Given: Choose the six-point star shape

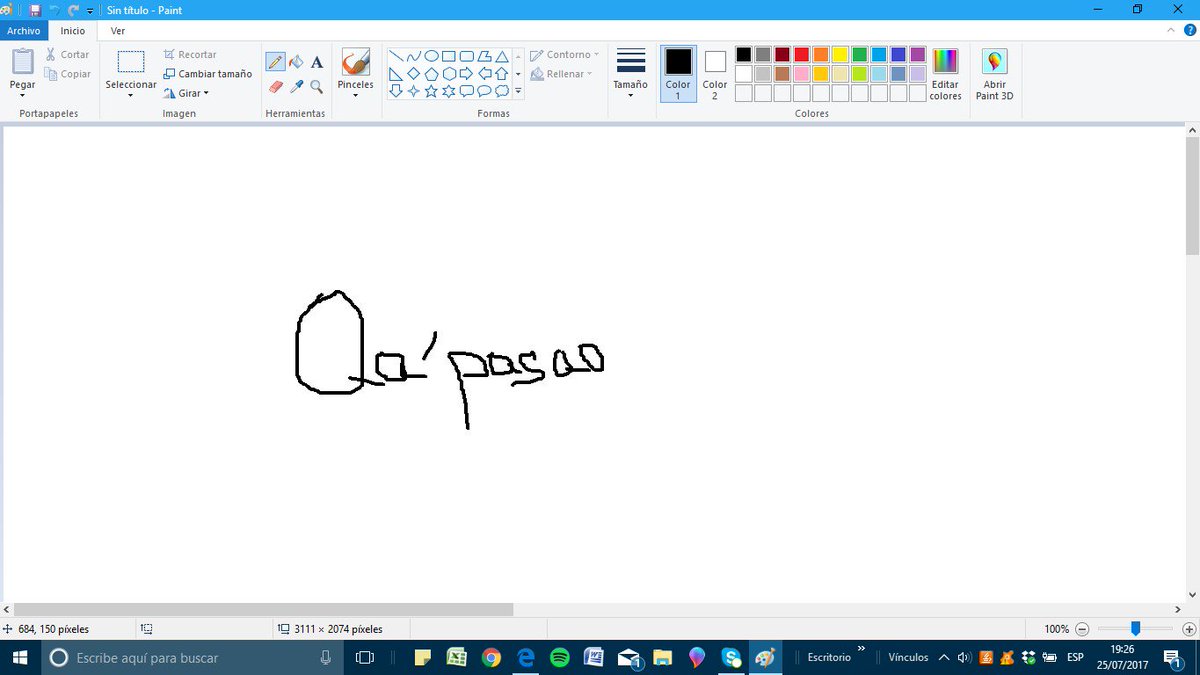Looking at the screenshot, I should pos(449,91).
